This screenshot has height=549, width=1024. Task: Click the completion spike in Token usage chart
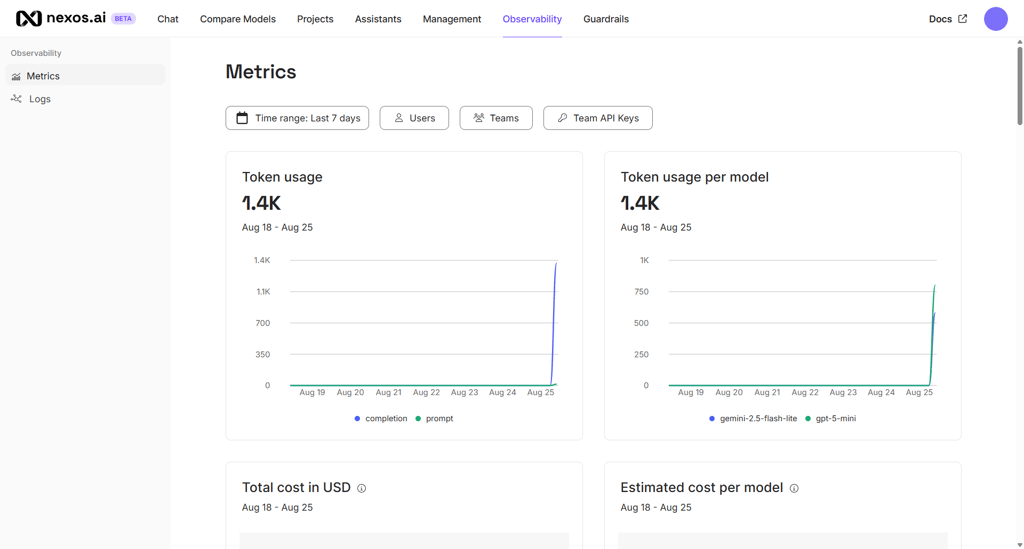tap(554, 323)
